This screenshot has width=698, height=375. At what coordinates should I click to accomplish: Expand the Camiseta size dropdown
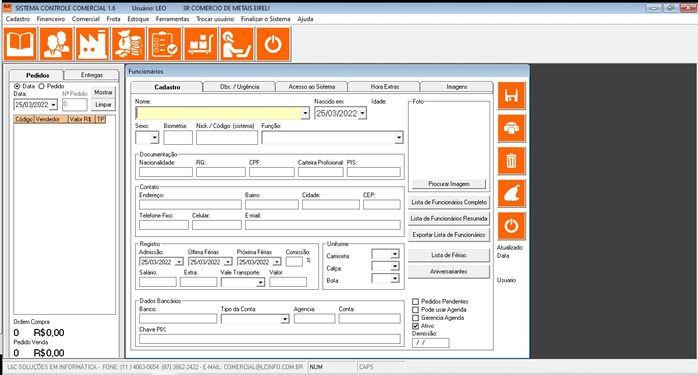point(394,254)
